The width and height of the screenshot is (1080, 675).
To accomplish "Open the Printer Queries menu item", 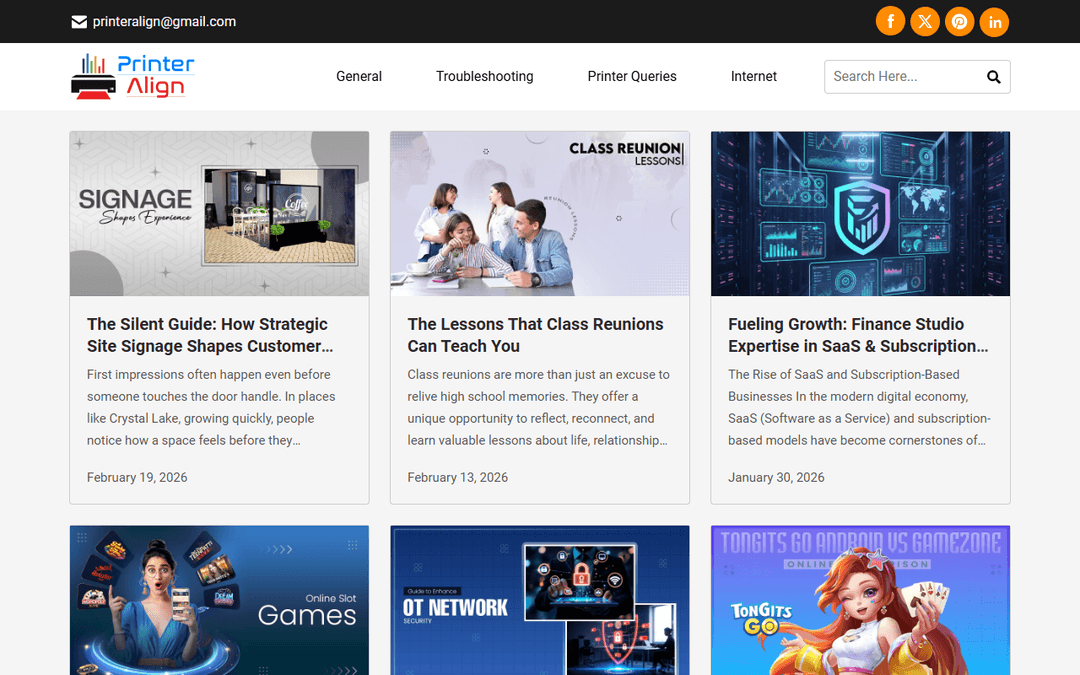I will point(632,76).
